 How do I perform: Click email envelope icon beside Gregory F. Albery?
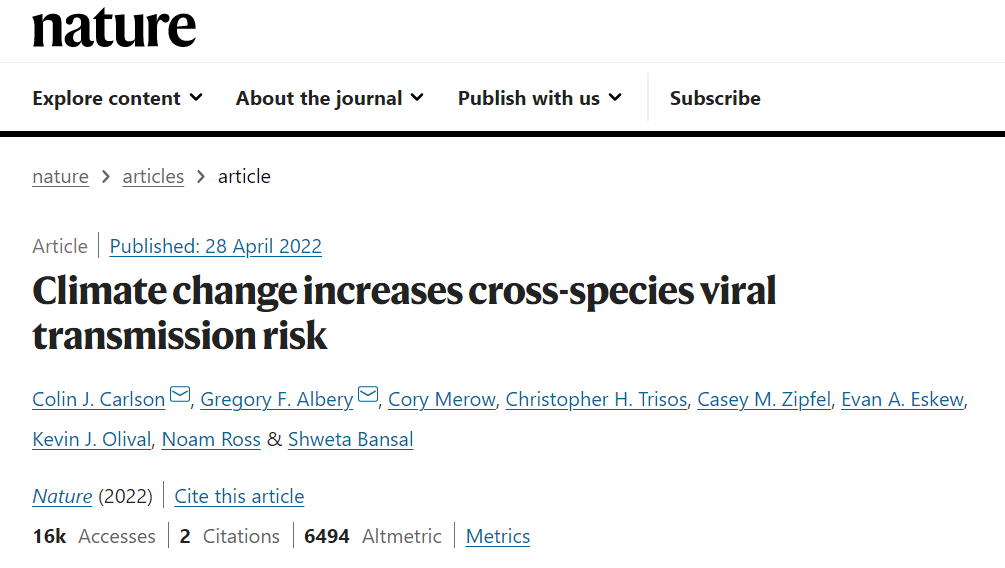368,396
